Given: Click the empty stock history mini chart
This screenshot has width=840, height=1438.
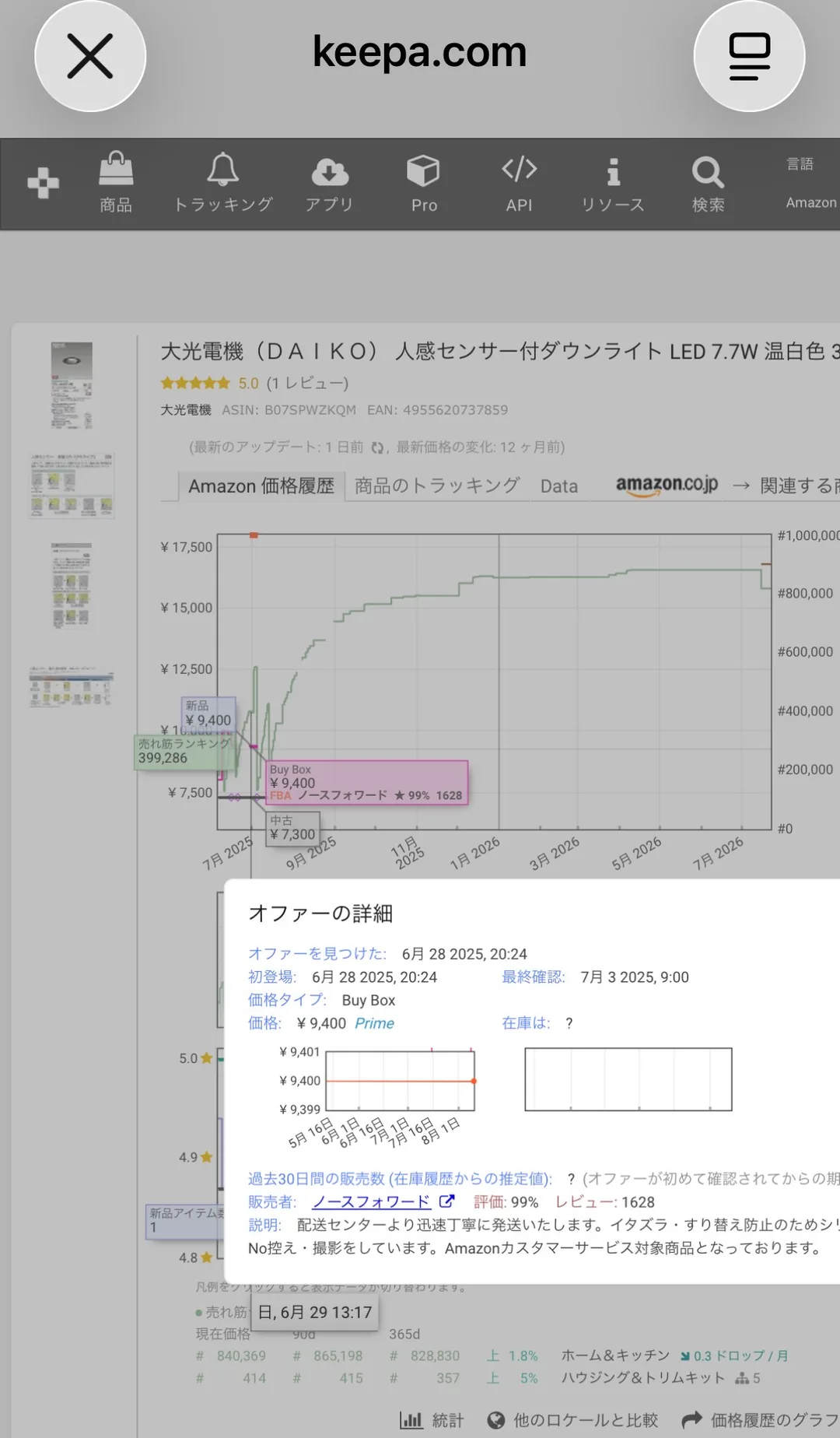Looking at the screenshot, I should tap(628, 1079).
